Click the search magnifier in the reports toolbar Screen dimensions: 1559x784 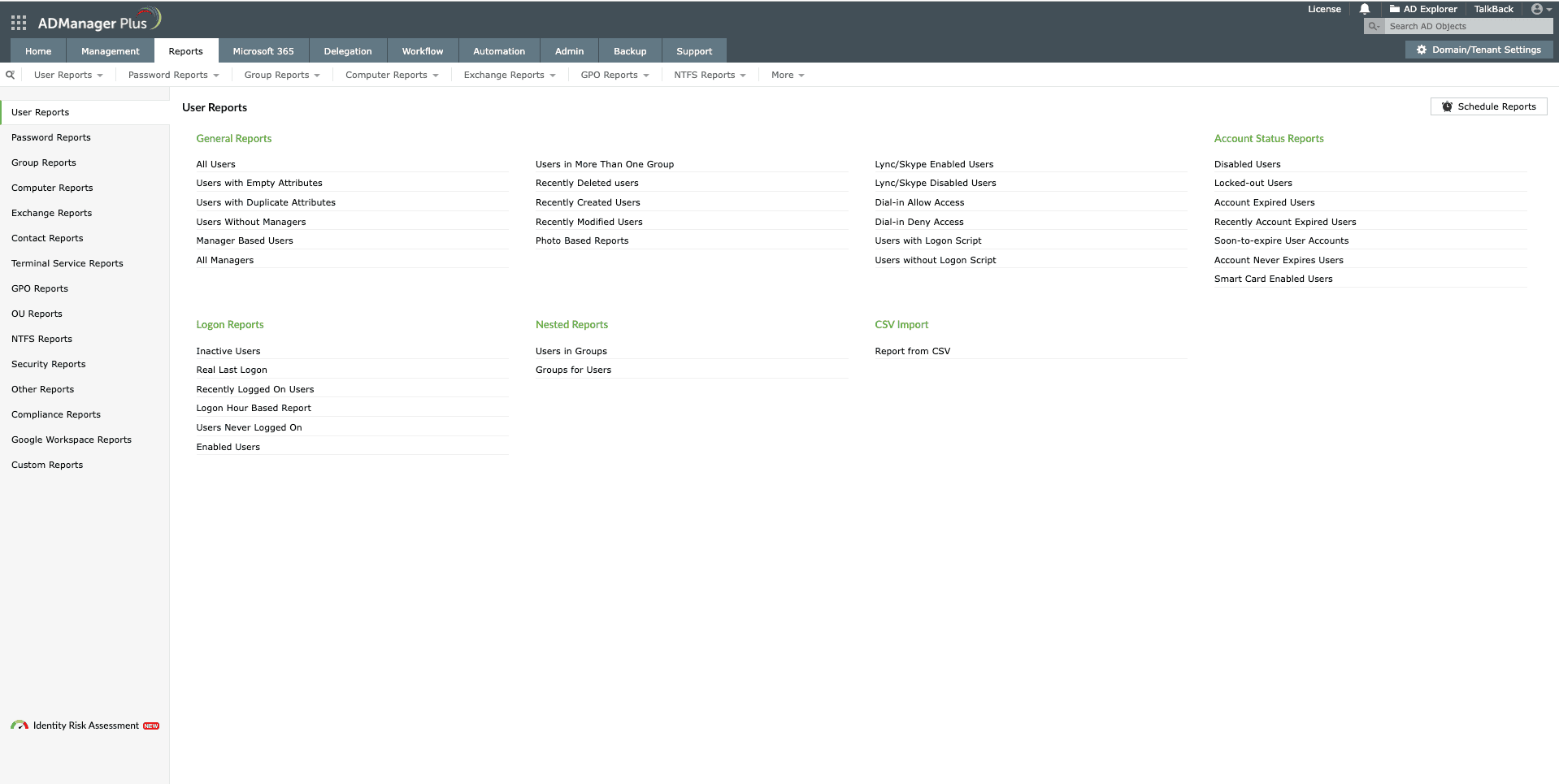click(x=10, y=74)
